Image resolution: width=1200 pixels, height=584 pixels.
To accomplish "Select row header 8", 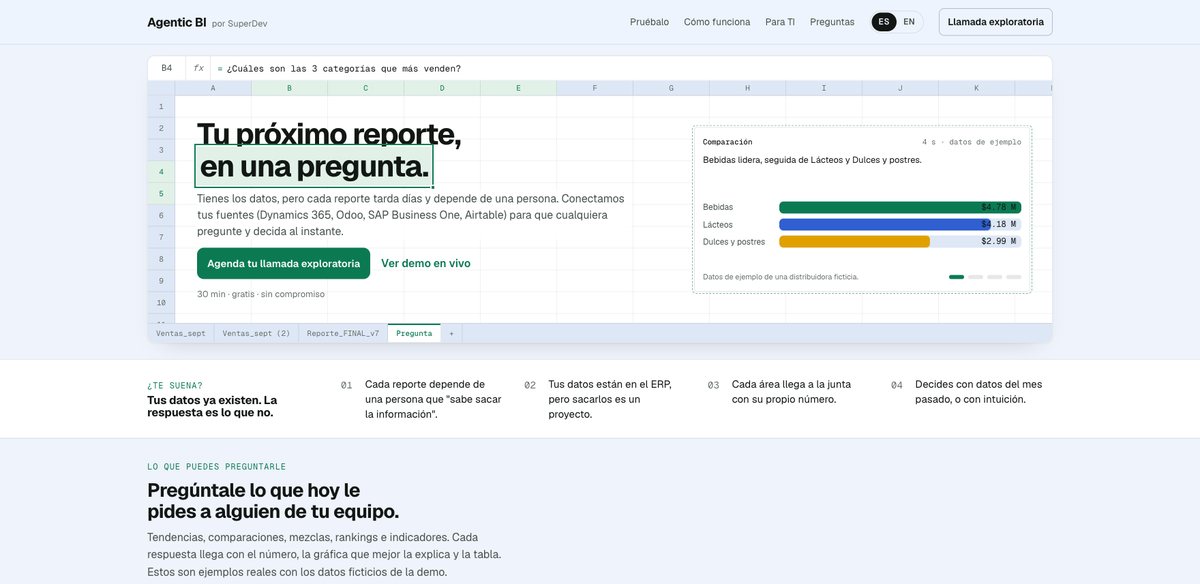I will point(161,258).
